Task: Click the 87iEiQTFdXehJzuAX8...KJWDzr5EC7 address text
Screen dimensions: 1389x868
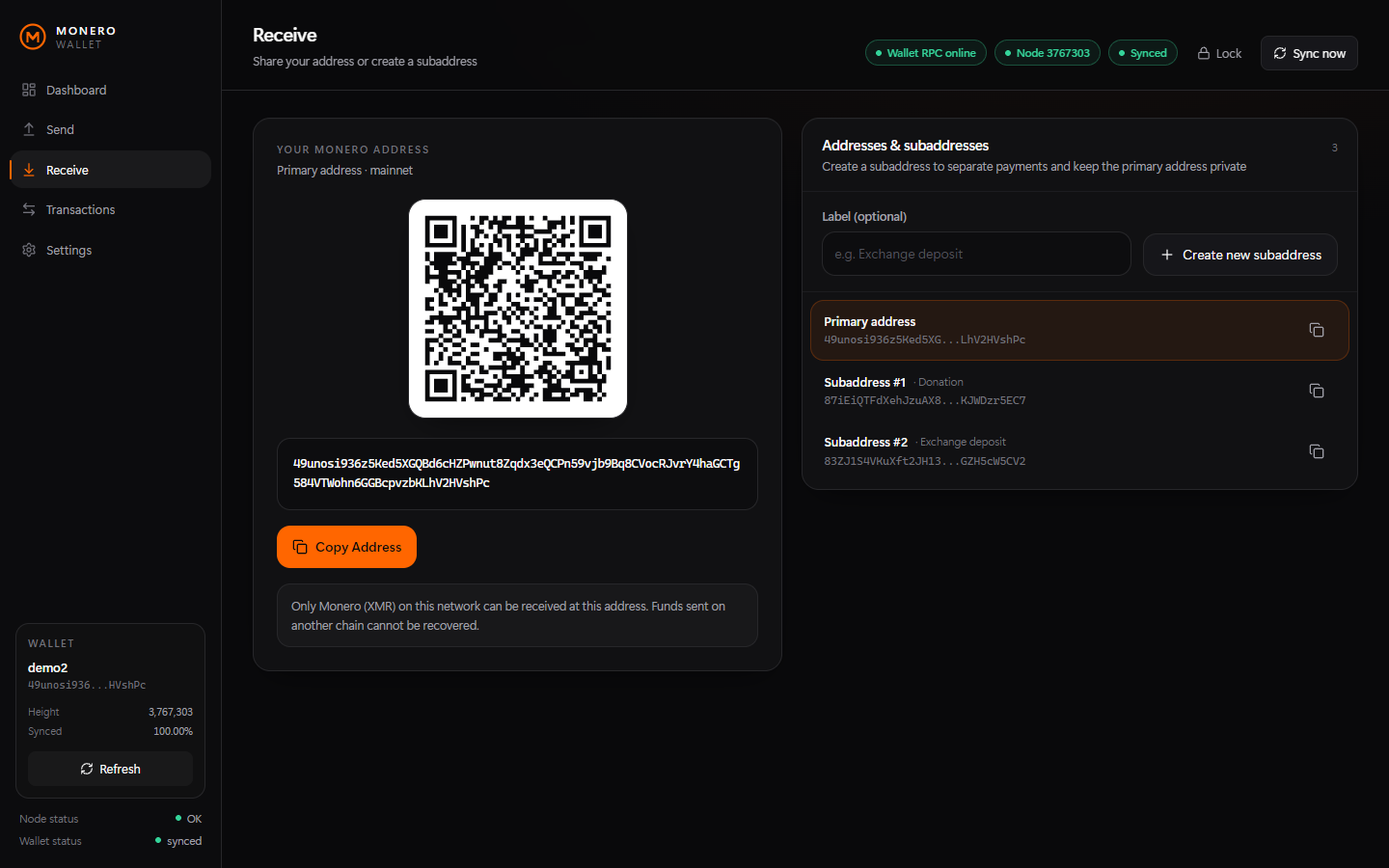Action: (x=925, y=400)
